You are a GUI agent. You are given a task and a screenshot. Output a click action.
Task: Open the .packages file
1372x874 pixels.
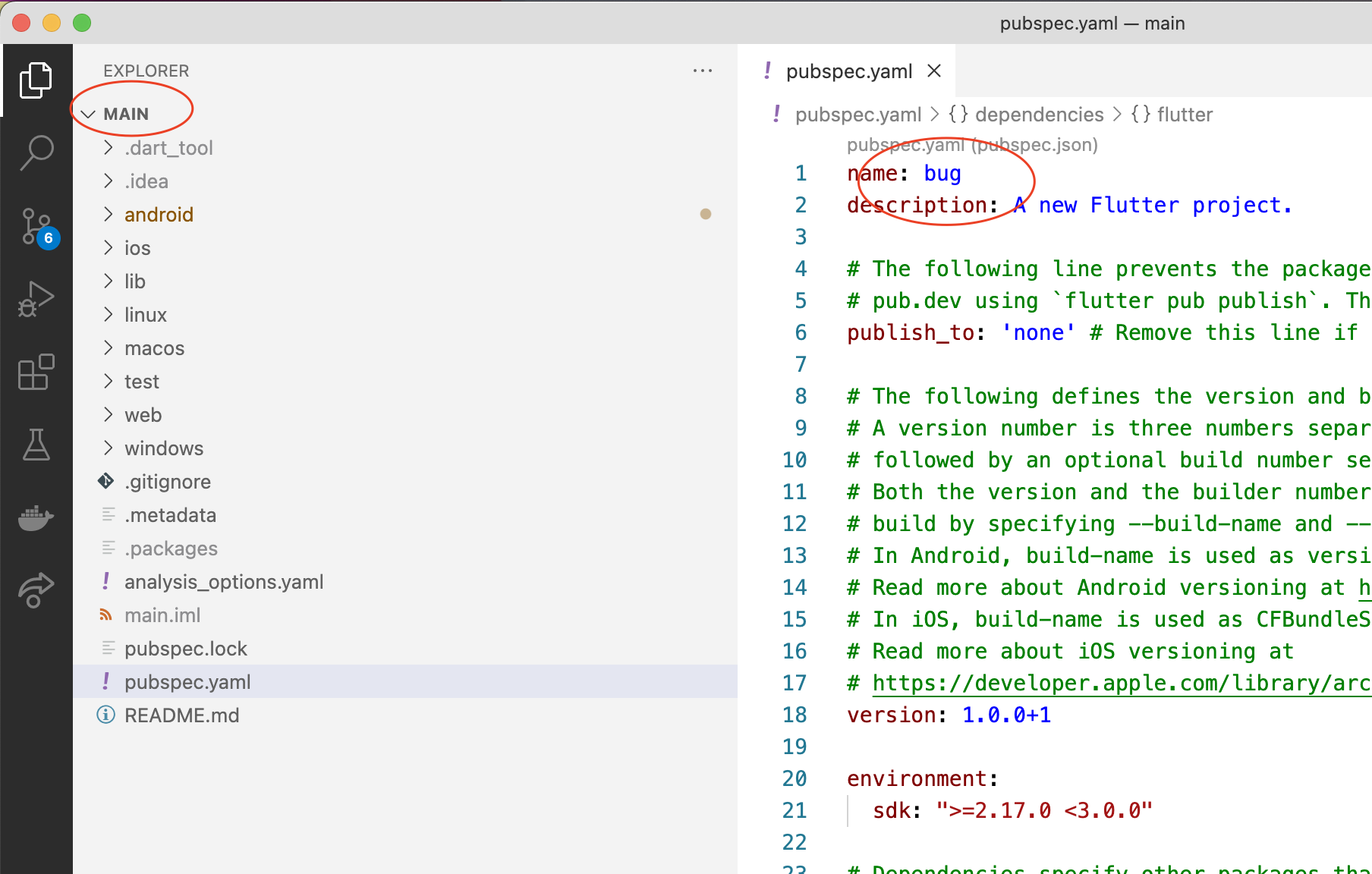click(x=405, y=549)
